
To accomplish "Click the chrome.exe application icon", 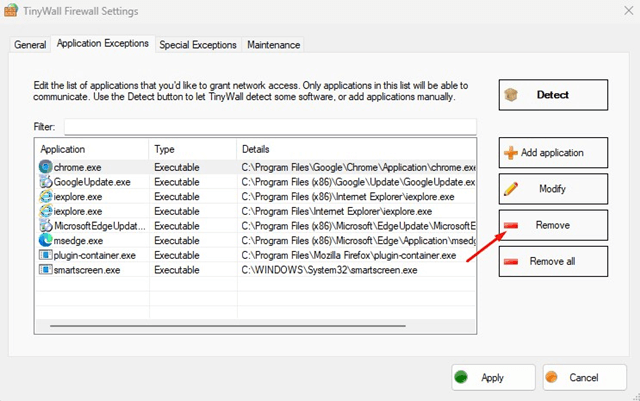I will click(x=45, y=167).
